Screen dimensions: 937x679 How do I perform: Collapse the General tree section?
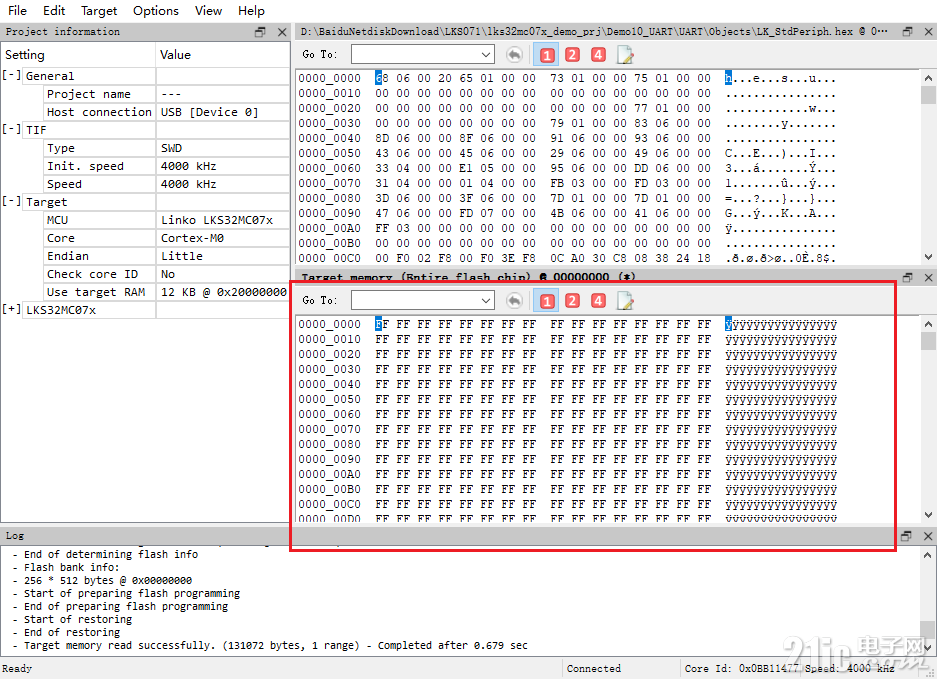pos(11,75)
